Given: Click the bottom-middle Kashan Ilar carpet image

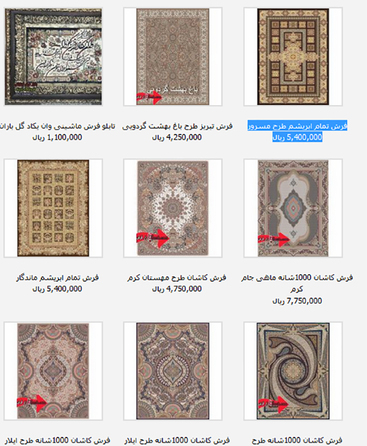Looking at the screenshot, I should pos(173,371).
